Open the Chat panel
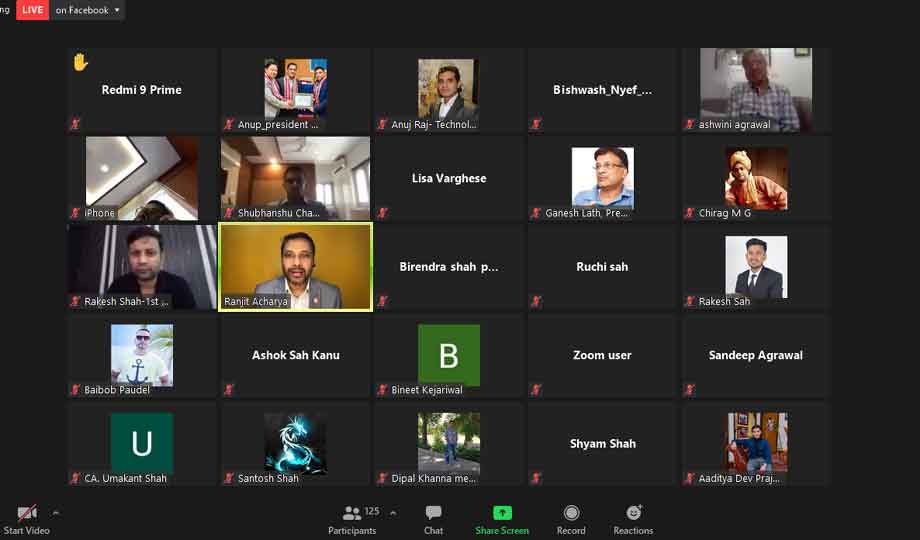This screenshot has width=920, height=540. [433, 514]
